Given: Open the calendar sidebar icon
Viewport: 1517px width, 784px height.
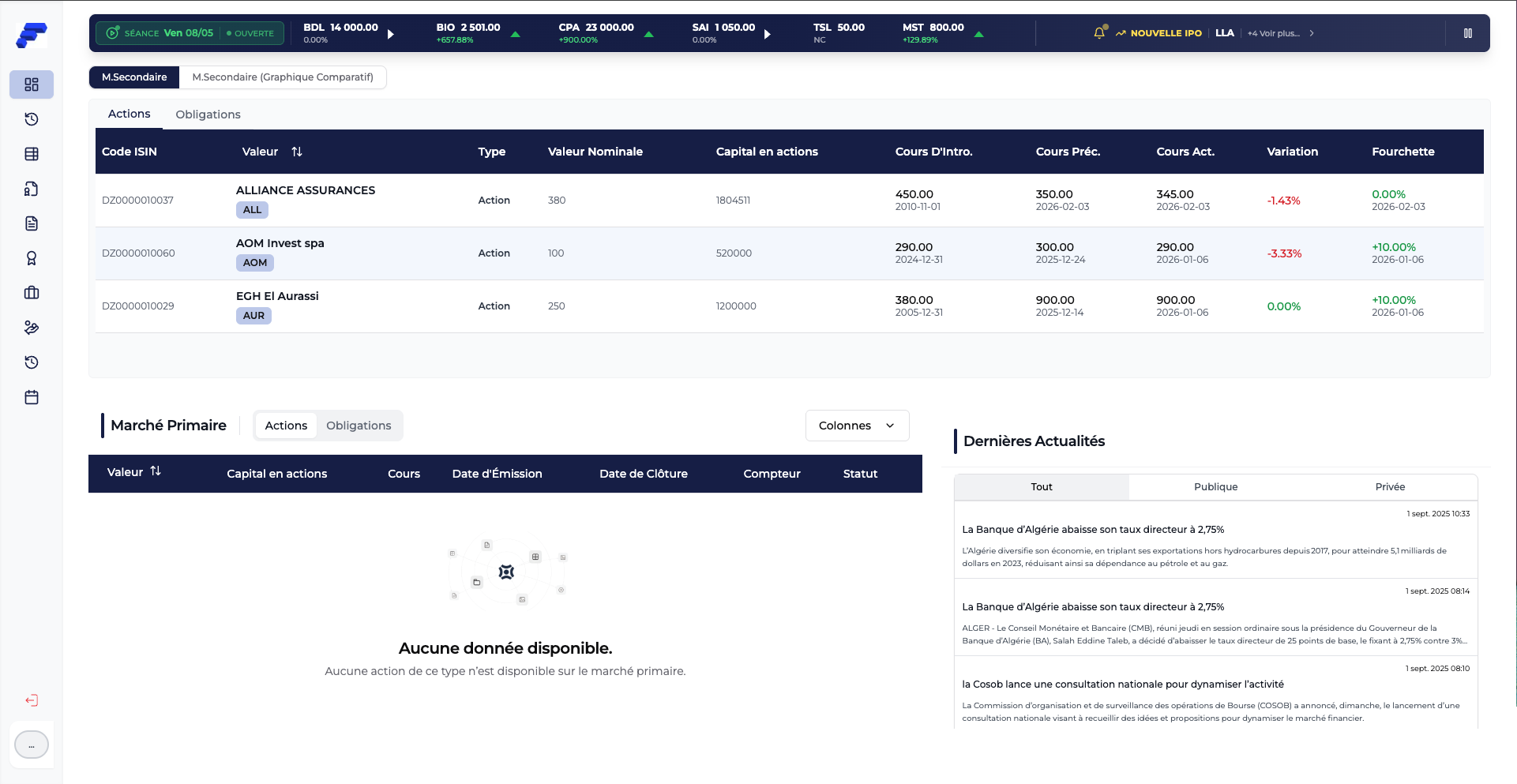Looking at the screenshot, I should (x=32, y=397).
